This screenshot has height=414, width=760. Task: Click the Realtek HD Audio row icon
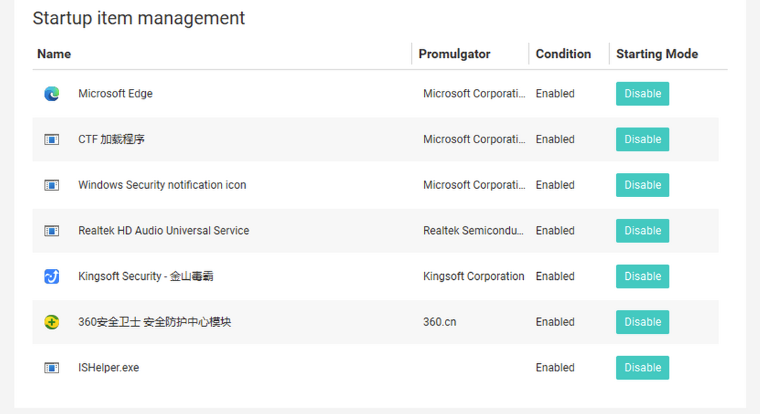[52, 231]
